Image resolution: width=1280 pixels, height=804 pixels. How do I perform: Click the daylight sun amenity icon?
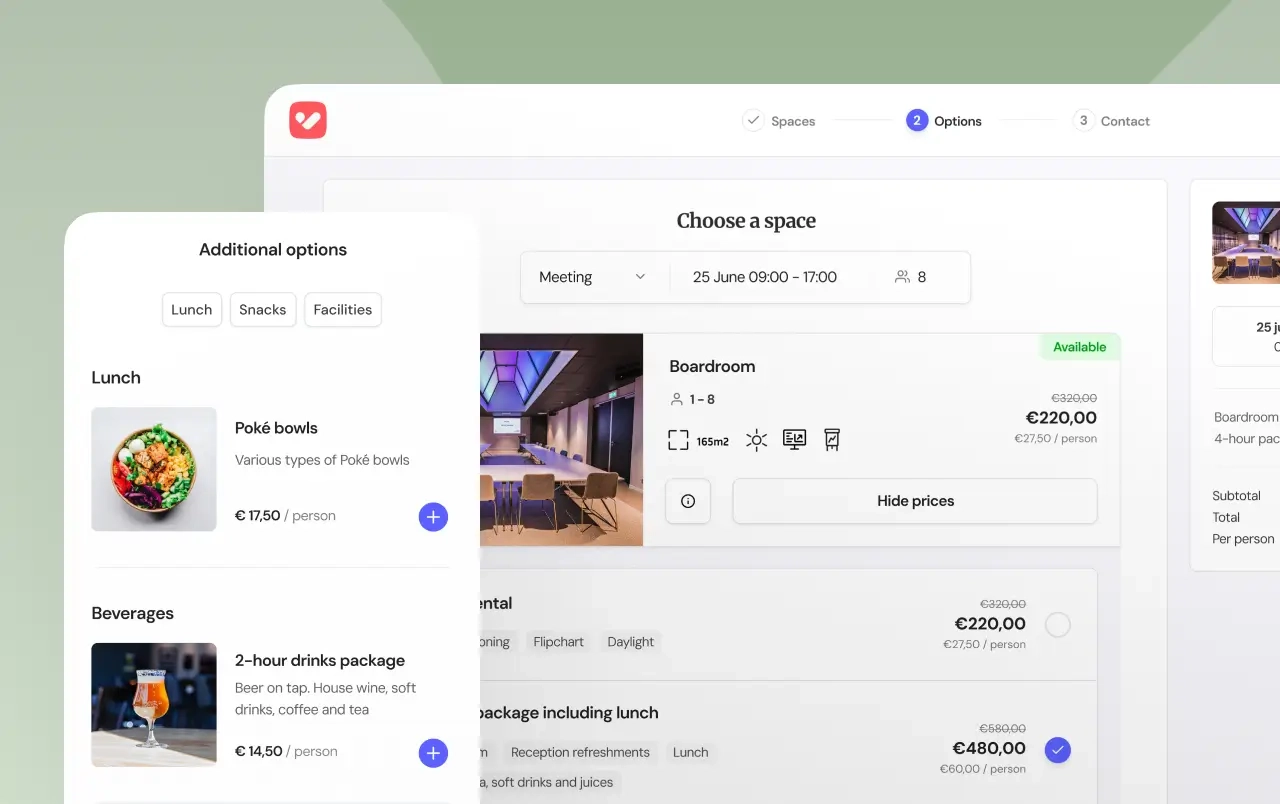point(756,440)
